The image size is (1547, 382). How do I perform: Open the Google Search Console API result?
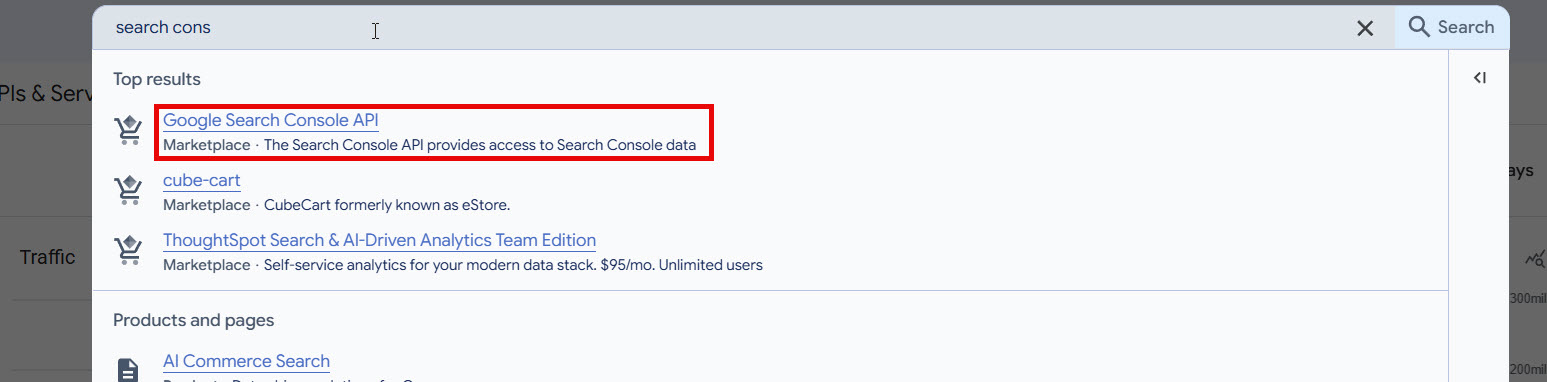pos(271,120)
